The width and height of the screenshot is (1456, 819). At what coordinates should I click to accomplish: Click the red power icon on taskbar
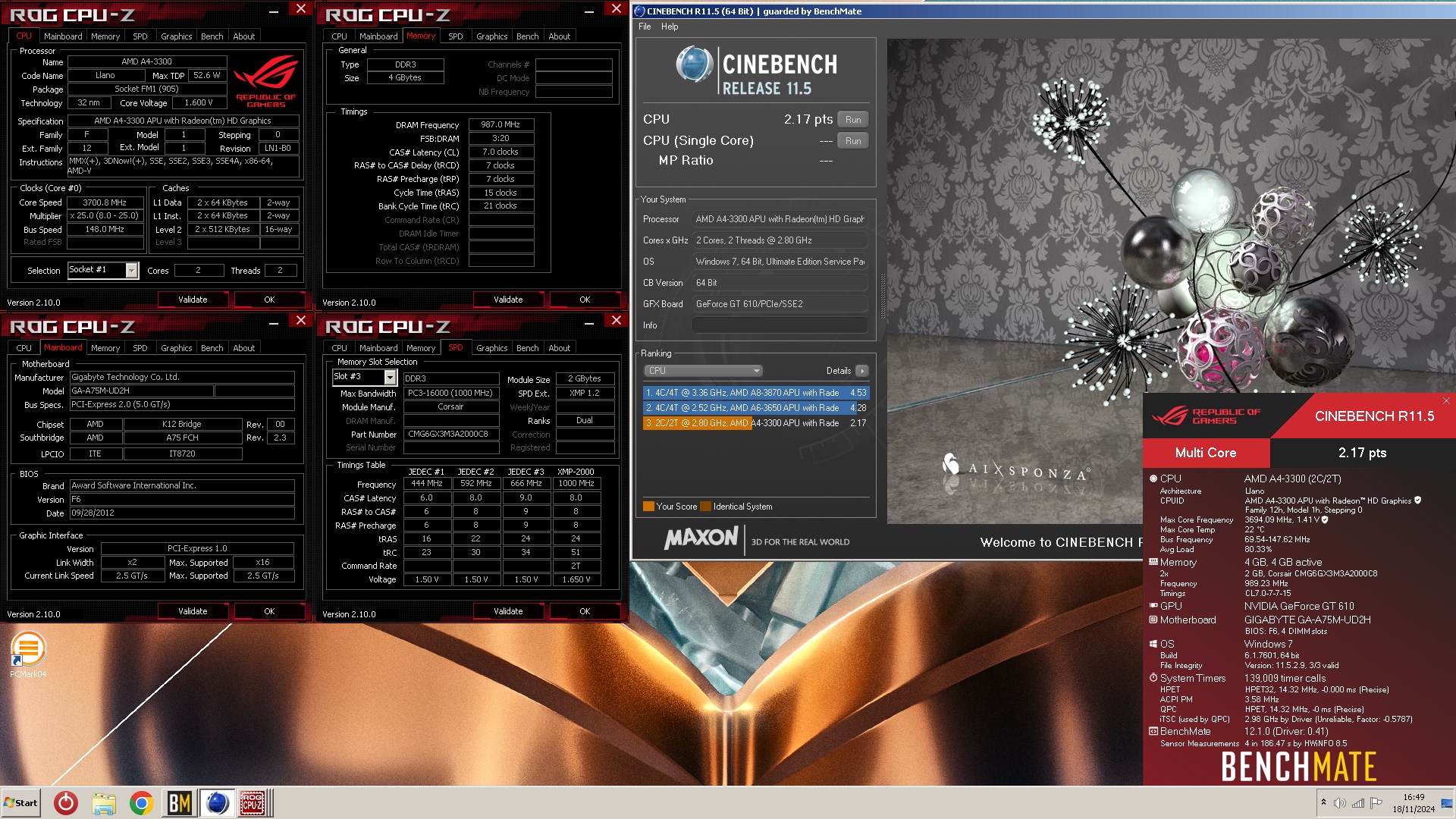click(66, 802)
